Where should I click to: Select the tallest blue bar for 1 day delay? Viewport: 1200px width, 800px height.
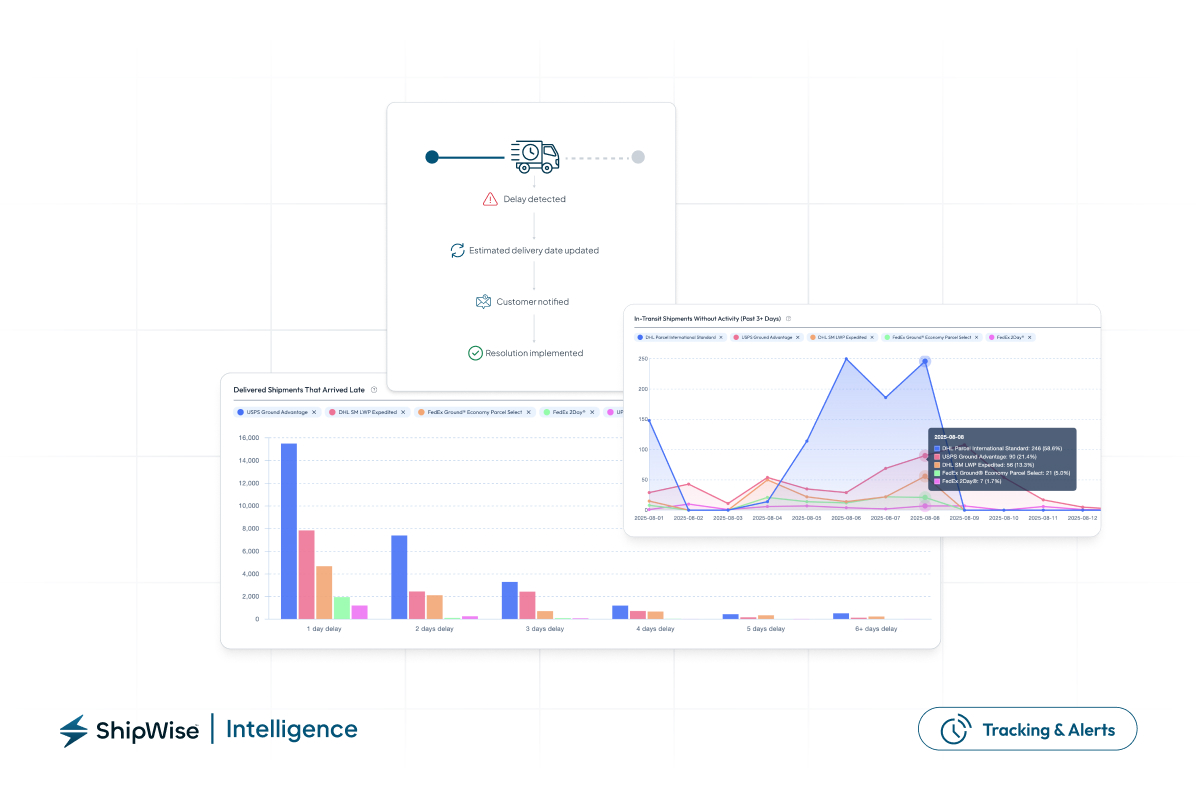tap(289, 531)
